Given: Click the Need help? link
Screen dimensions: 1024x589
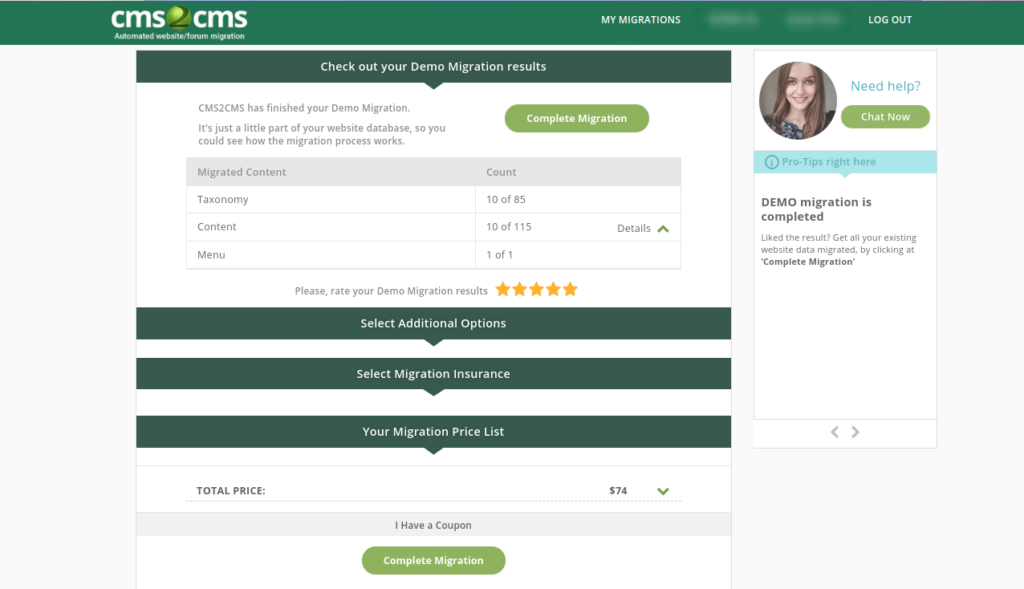Looking at the screenshot, I should [885, 86].
